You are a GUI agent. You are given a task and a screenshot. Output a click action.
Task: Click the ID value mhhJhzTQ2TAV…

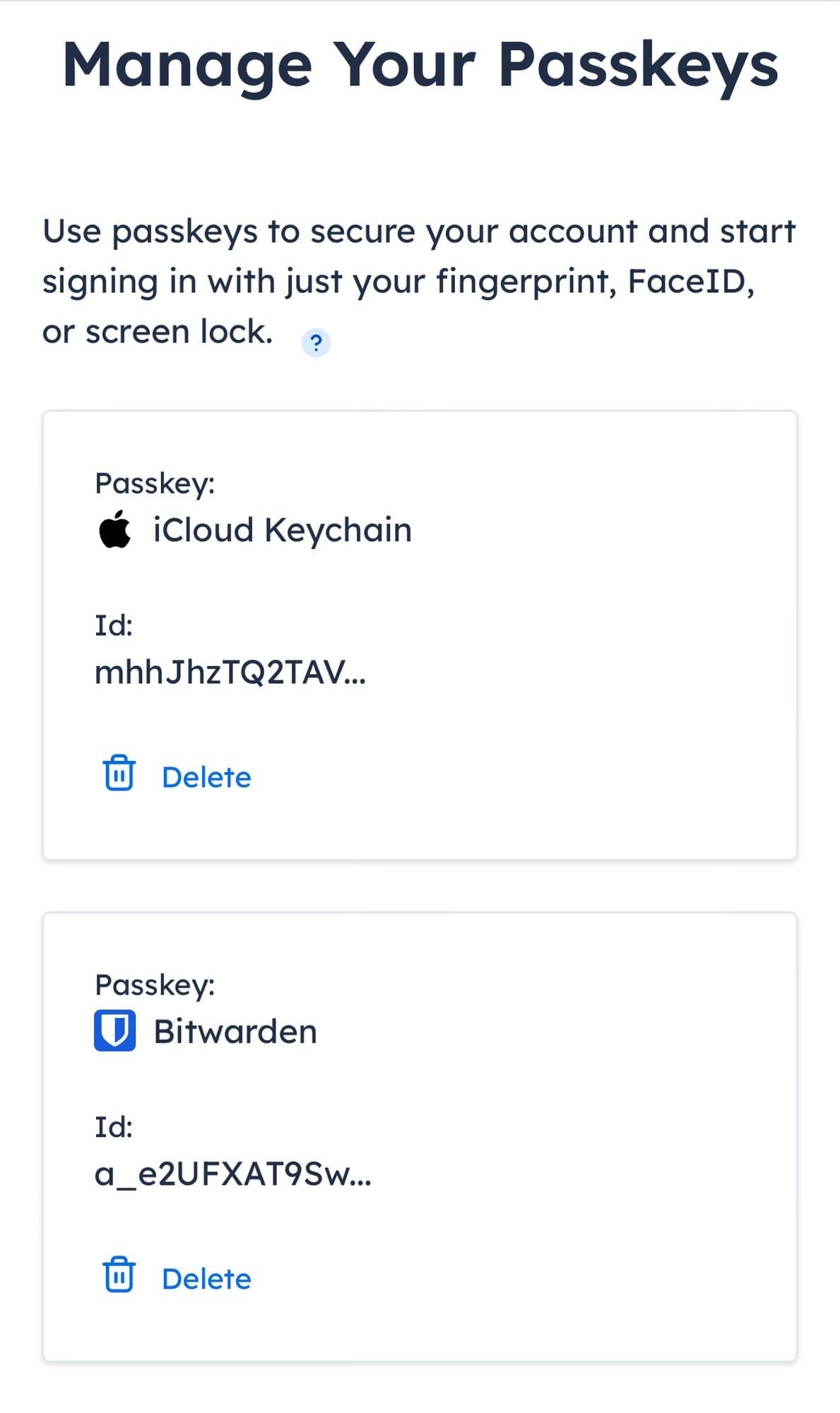(x=230, y=673)
